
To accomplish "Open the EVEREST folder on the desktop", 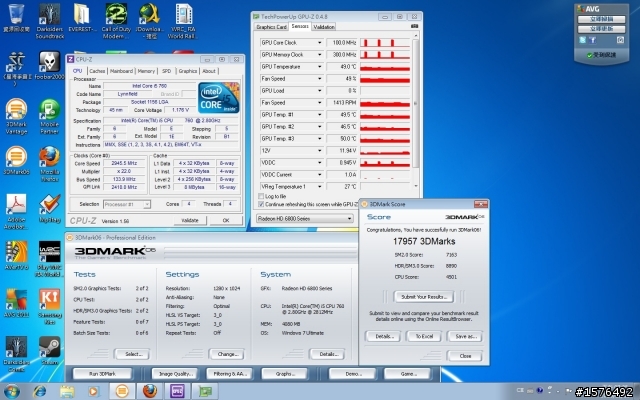I will pyautogui.click(x=82, y=18).
